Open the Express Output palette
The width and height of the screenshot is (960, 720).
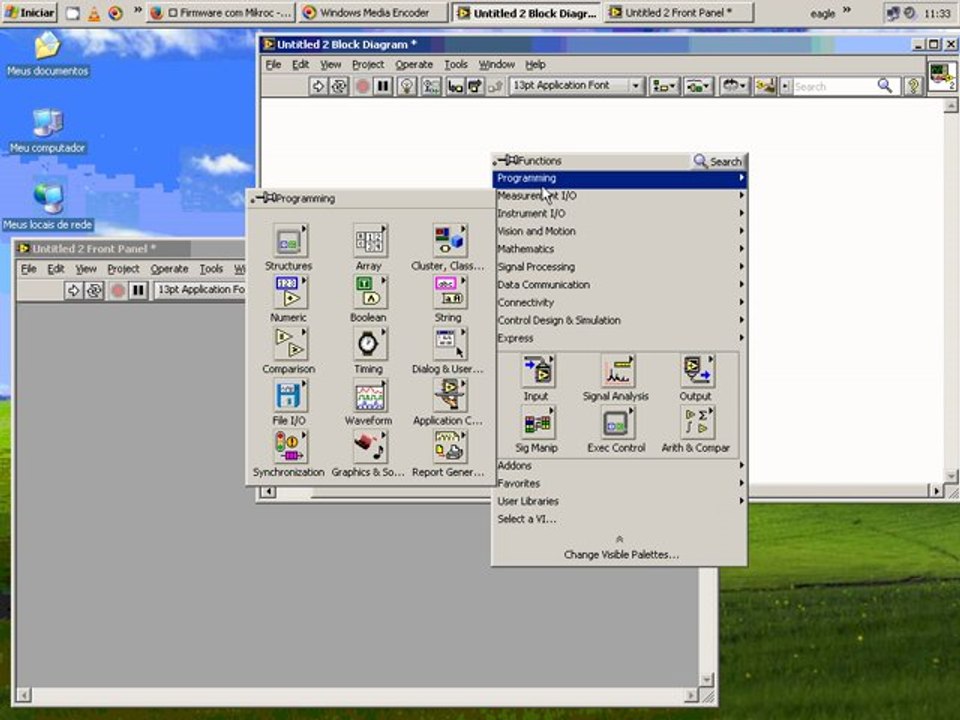697,371
